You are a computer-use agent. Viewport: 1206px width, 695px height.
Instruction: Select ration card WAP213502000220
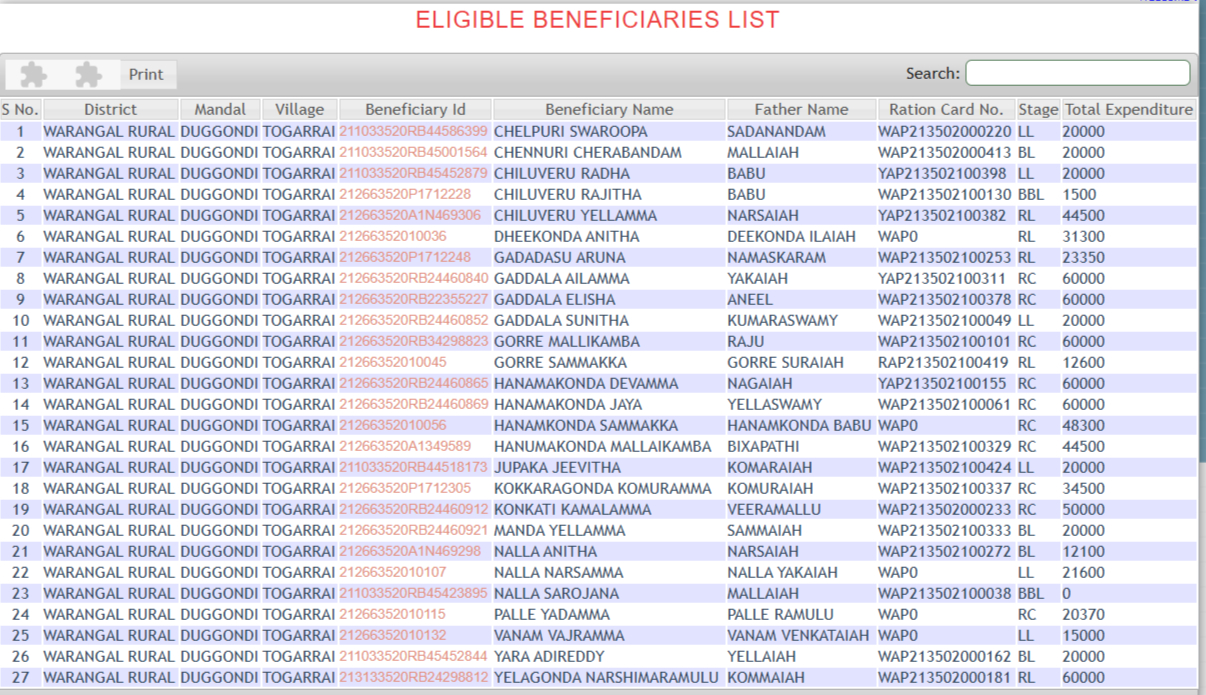tap(945, 131)
